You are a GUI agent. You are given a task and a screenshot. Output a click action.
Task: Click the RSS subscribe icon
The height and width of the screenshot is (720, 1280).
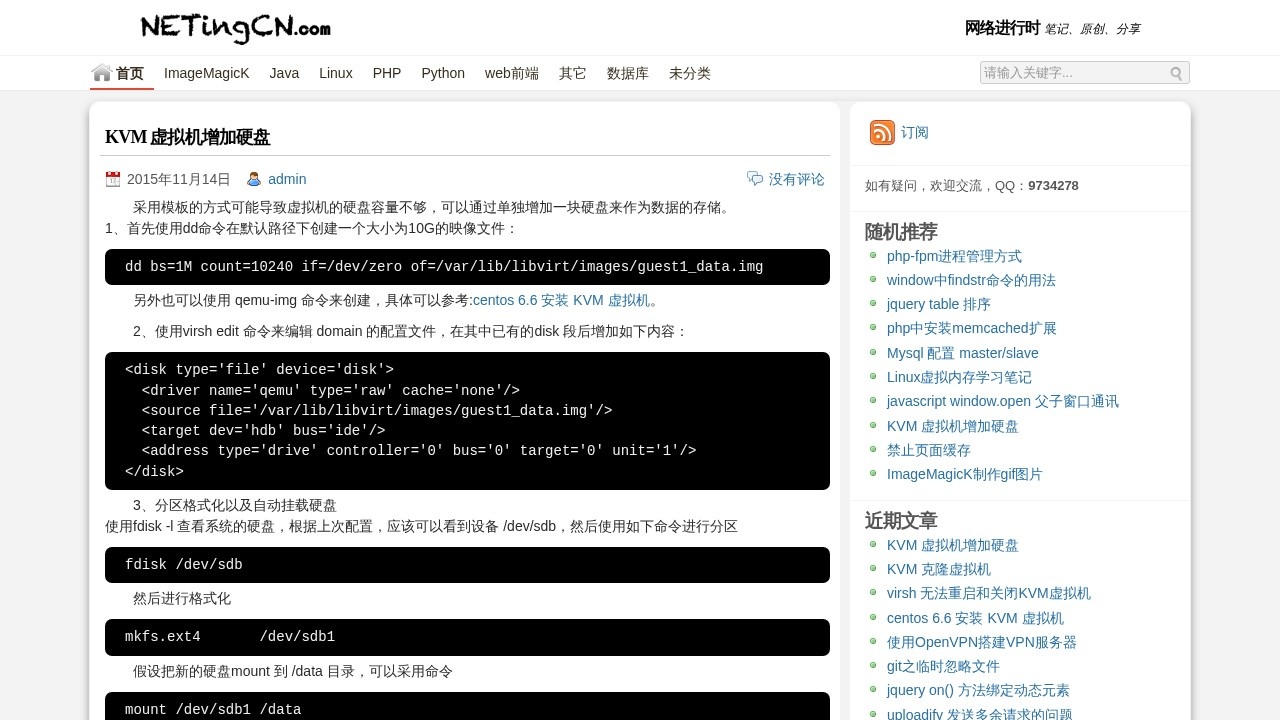(x=882, y=132)
